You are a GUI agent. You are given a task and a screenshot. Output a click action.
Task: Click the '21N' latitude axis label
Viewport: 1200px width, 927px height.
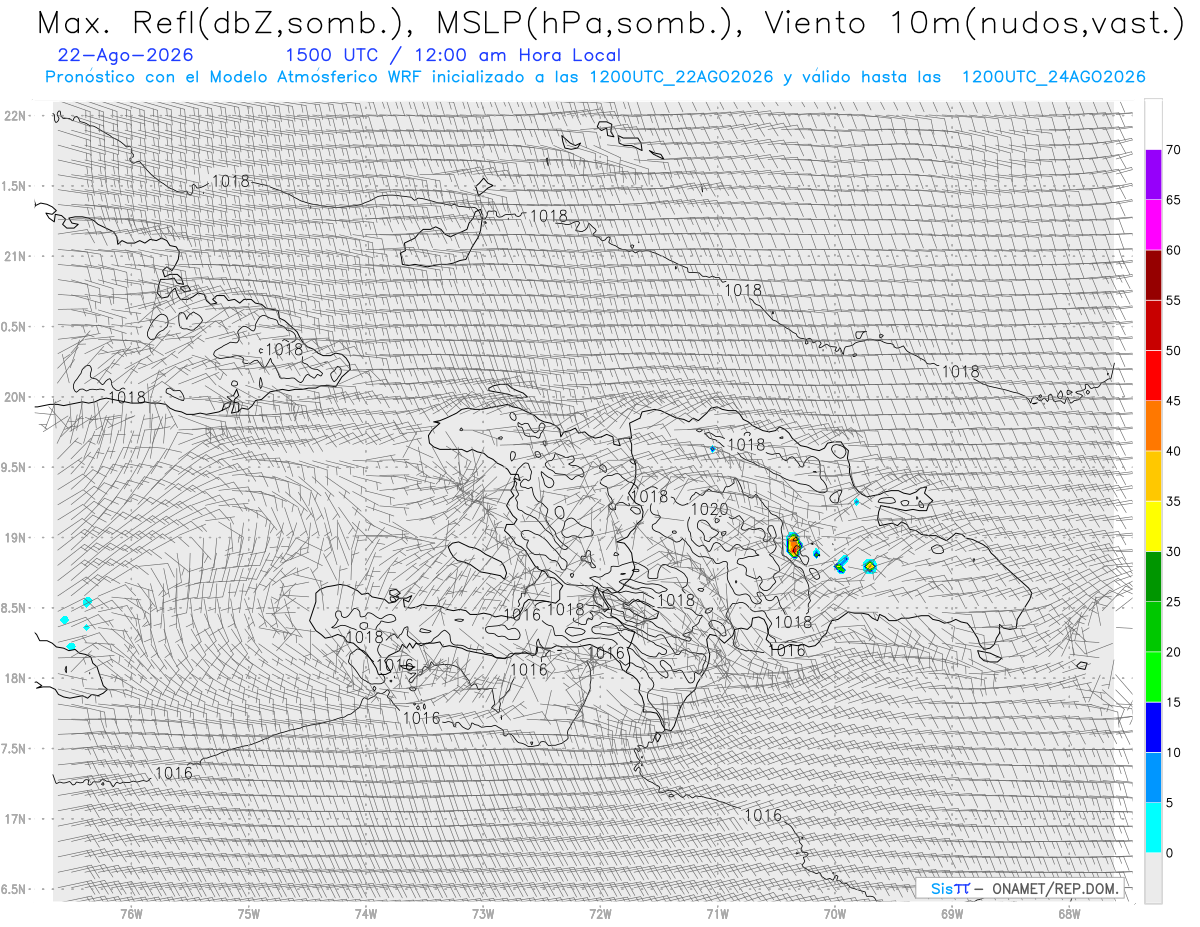[14, 256]
